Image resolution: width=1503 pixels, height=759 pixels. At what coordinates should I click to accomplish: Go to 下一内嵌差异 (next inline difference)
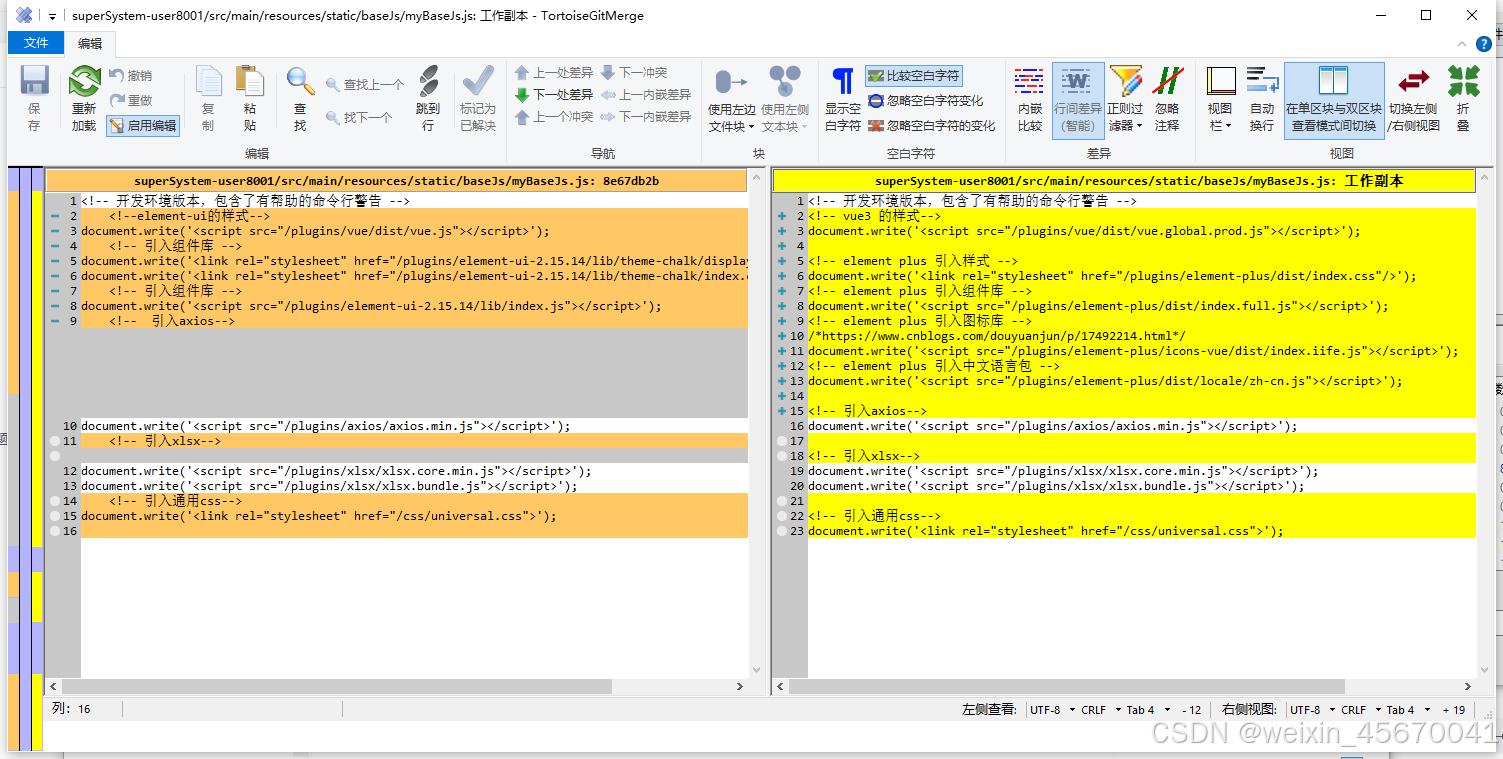pyautogui.click(x=646, y=117)
